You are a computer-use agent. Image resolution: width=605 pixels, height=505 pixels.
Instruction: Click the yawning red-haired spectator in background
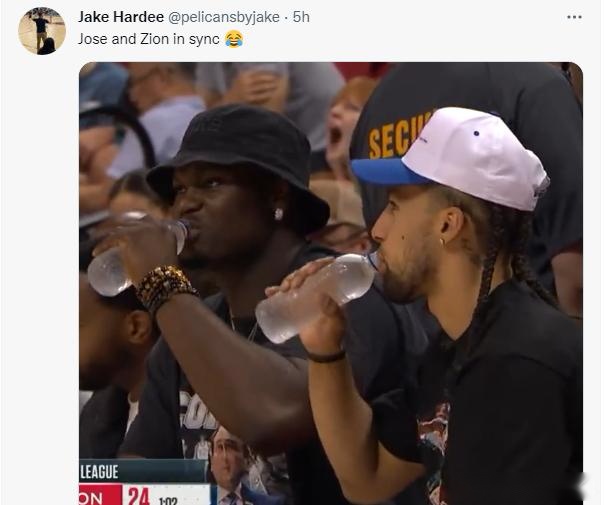(x=345, y=124)
